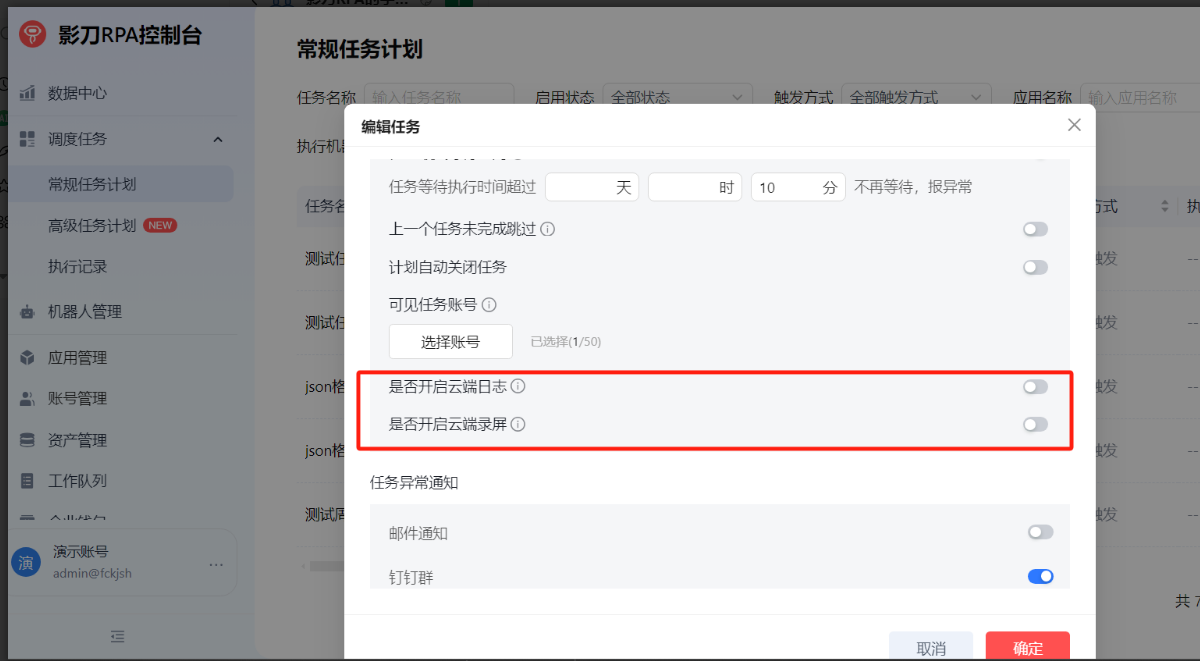The width and height of the screenshot is (1200, 661).
Task: Click the 应用管理 cube icon
Action: [28, 358]
